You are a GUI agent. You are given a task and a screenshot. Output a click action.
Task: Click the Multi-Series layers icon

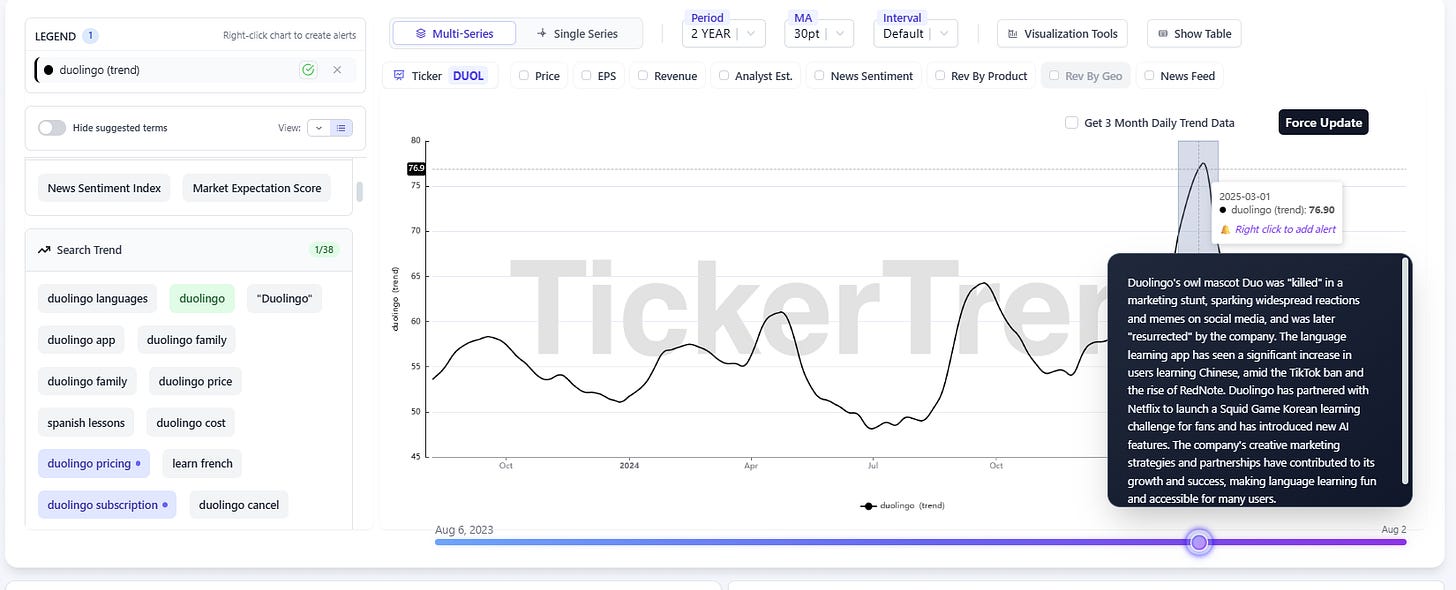(x=421, y=33)
